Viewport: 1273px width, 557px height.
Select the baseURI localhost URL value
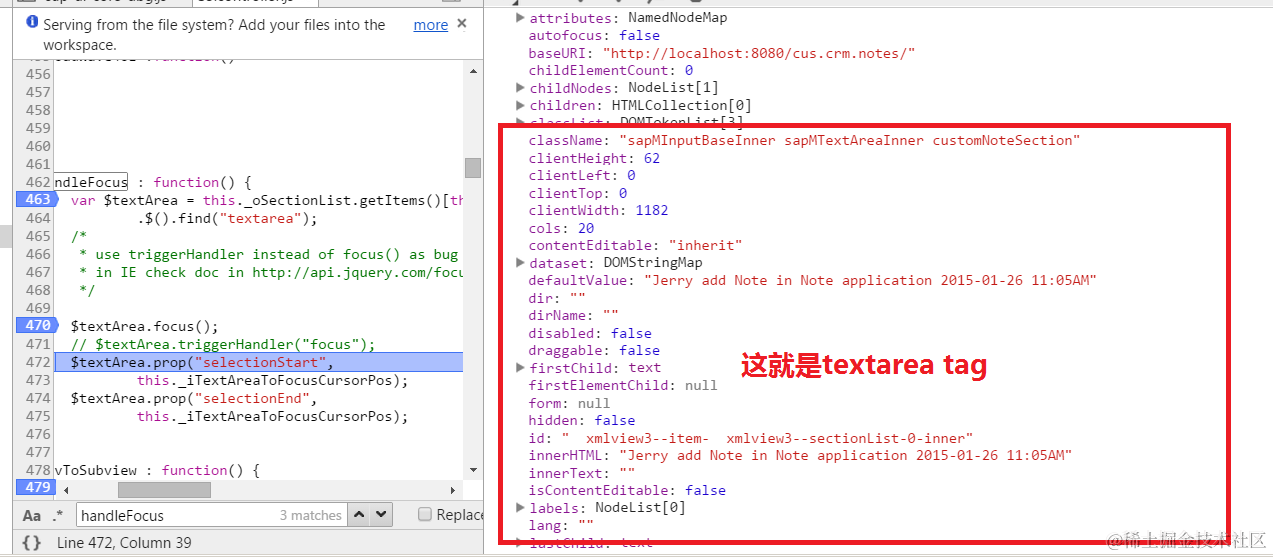pos(759,53)
